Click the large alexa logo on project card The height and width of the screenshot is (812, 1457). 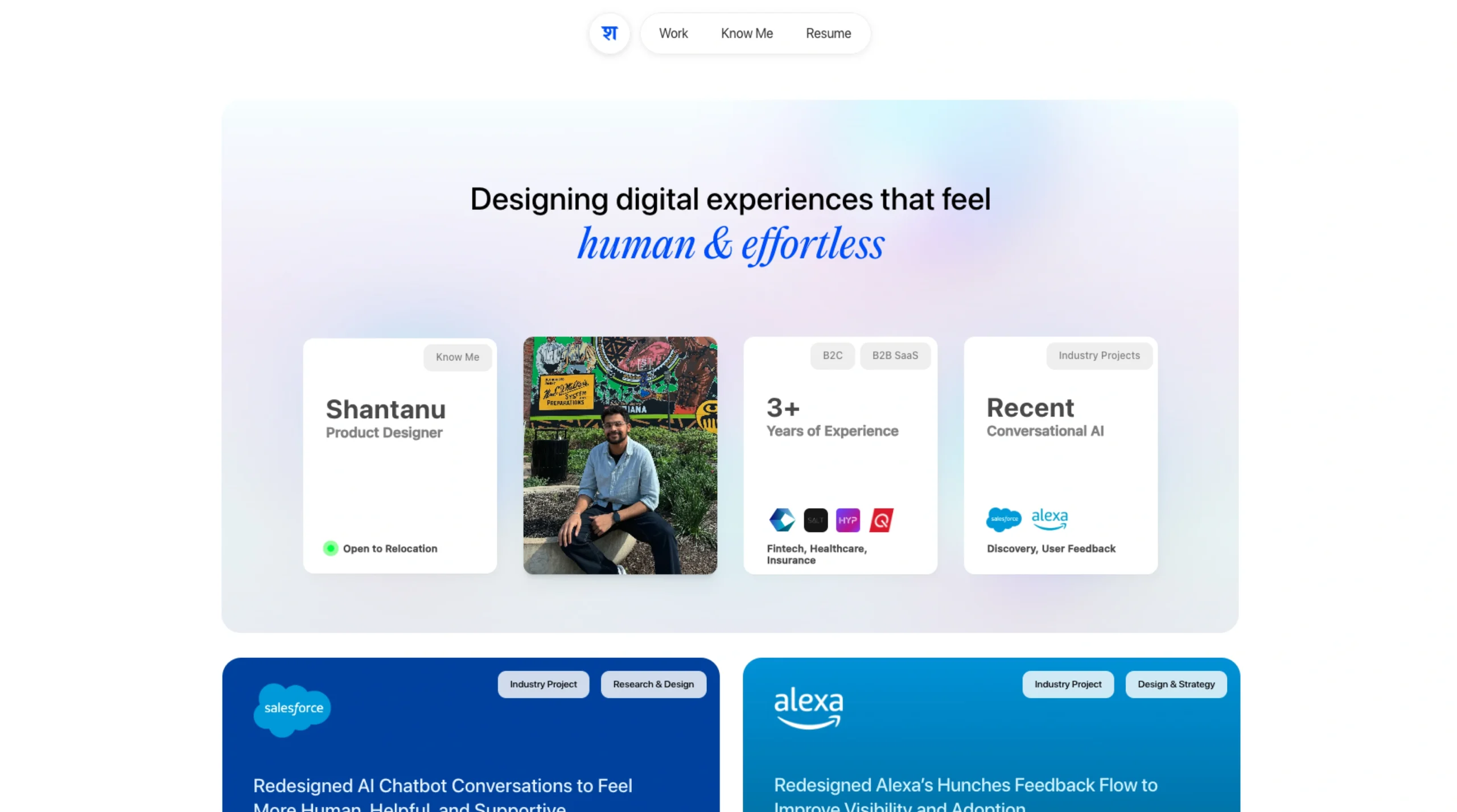[808, 708]
